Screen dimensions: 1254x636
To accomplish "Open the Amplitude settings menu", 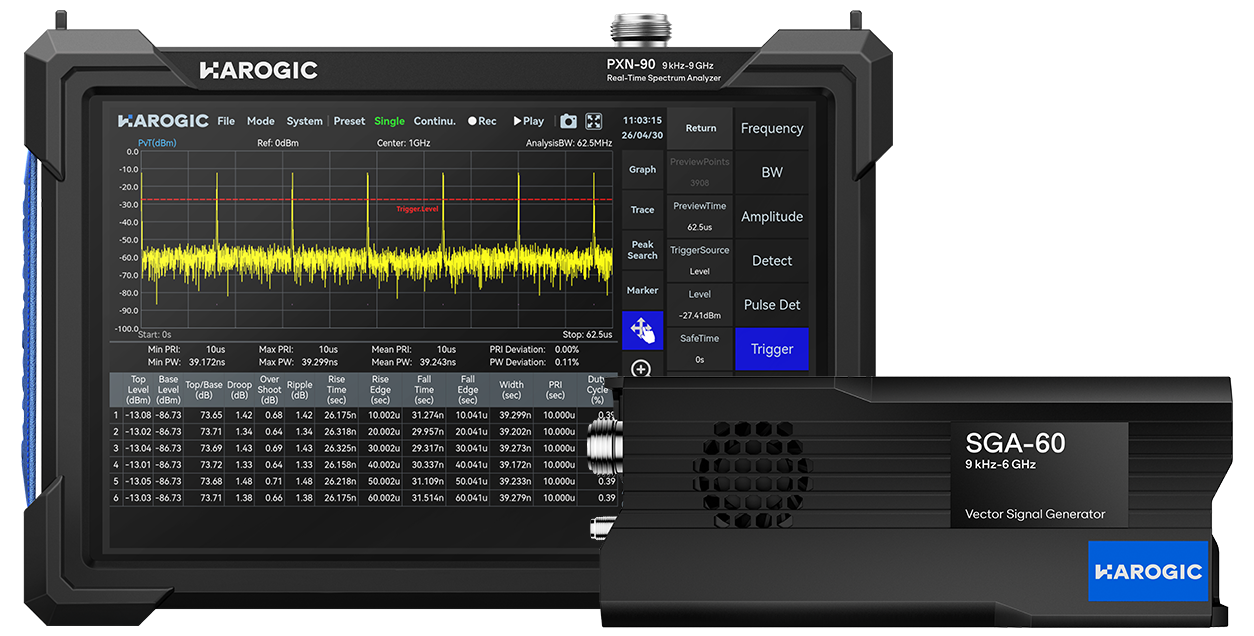I will [772, 216].
